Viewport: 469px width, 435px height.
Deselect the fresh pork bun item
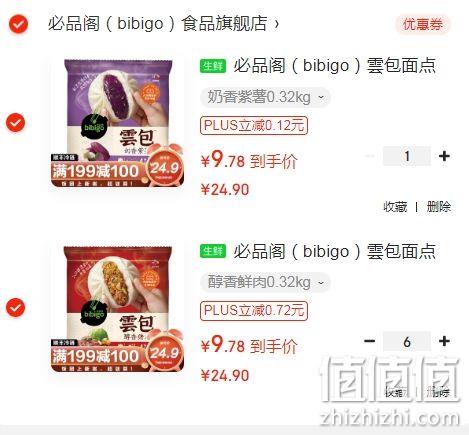pyautogui.click(x=15, y=308)
